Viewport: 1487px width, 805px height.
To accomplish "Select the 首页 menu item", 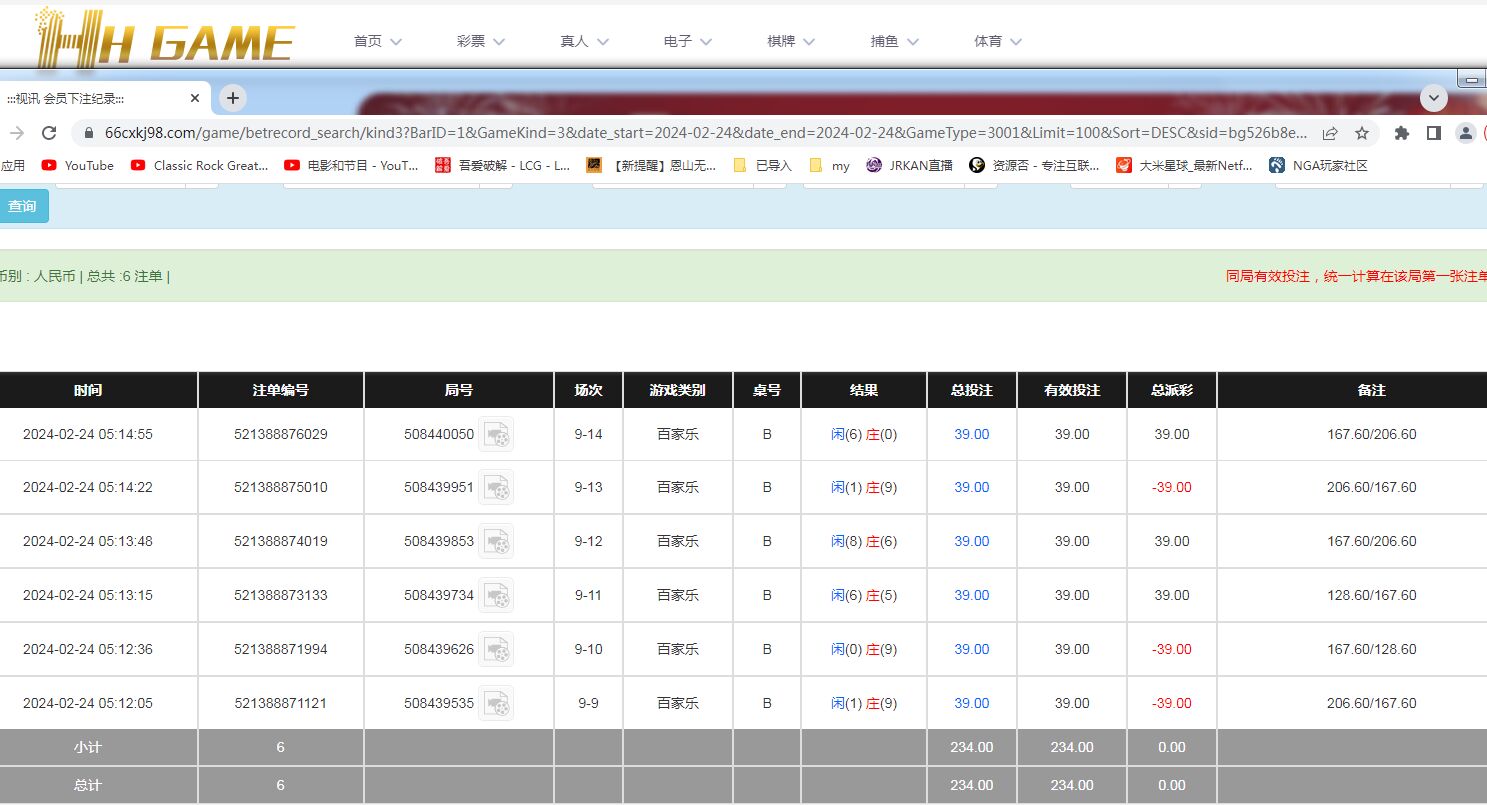I will (377, 41).
